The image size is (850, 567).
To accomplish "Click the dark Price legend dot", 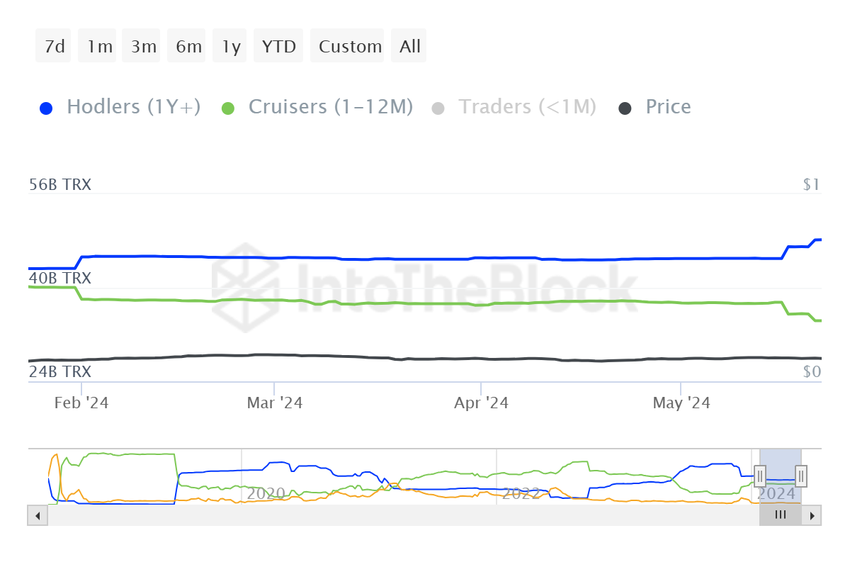I will click(x=625, y=108).
